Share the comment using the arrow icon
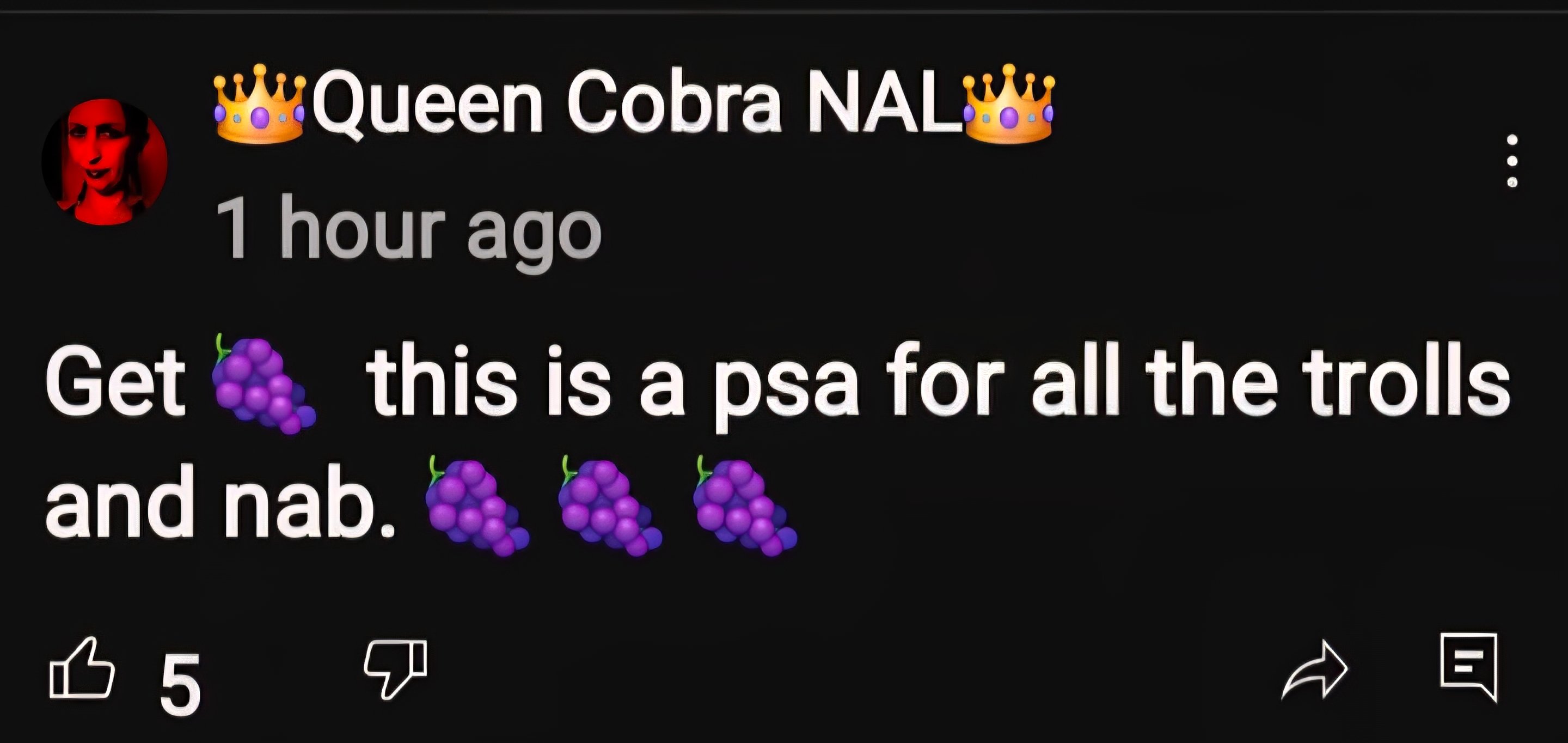The height and width of the screenshot is (743, 1568). pyautogui.click(x=1315, y=669)
